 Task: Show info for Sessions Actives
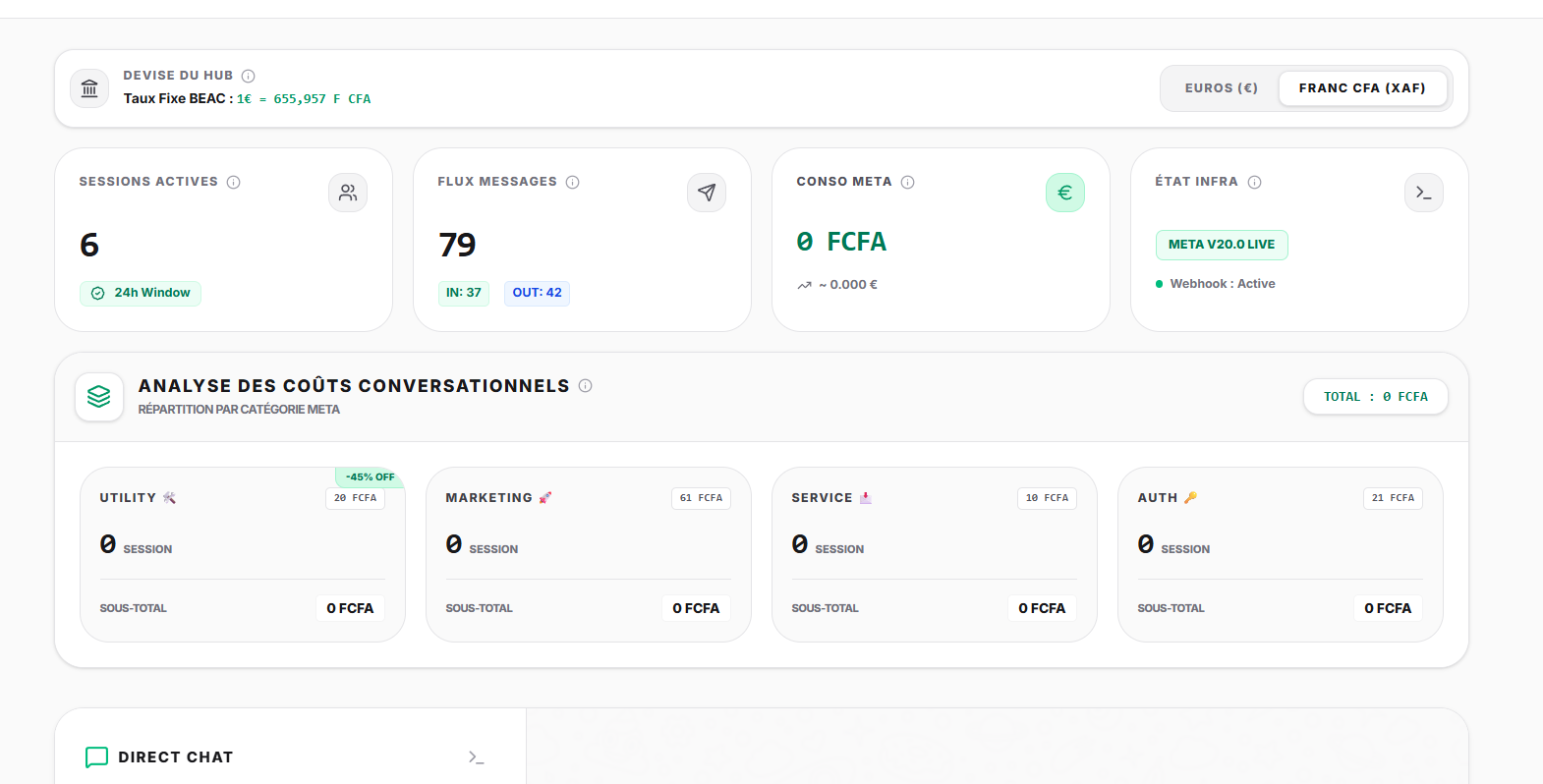coord(234,182)
